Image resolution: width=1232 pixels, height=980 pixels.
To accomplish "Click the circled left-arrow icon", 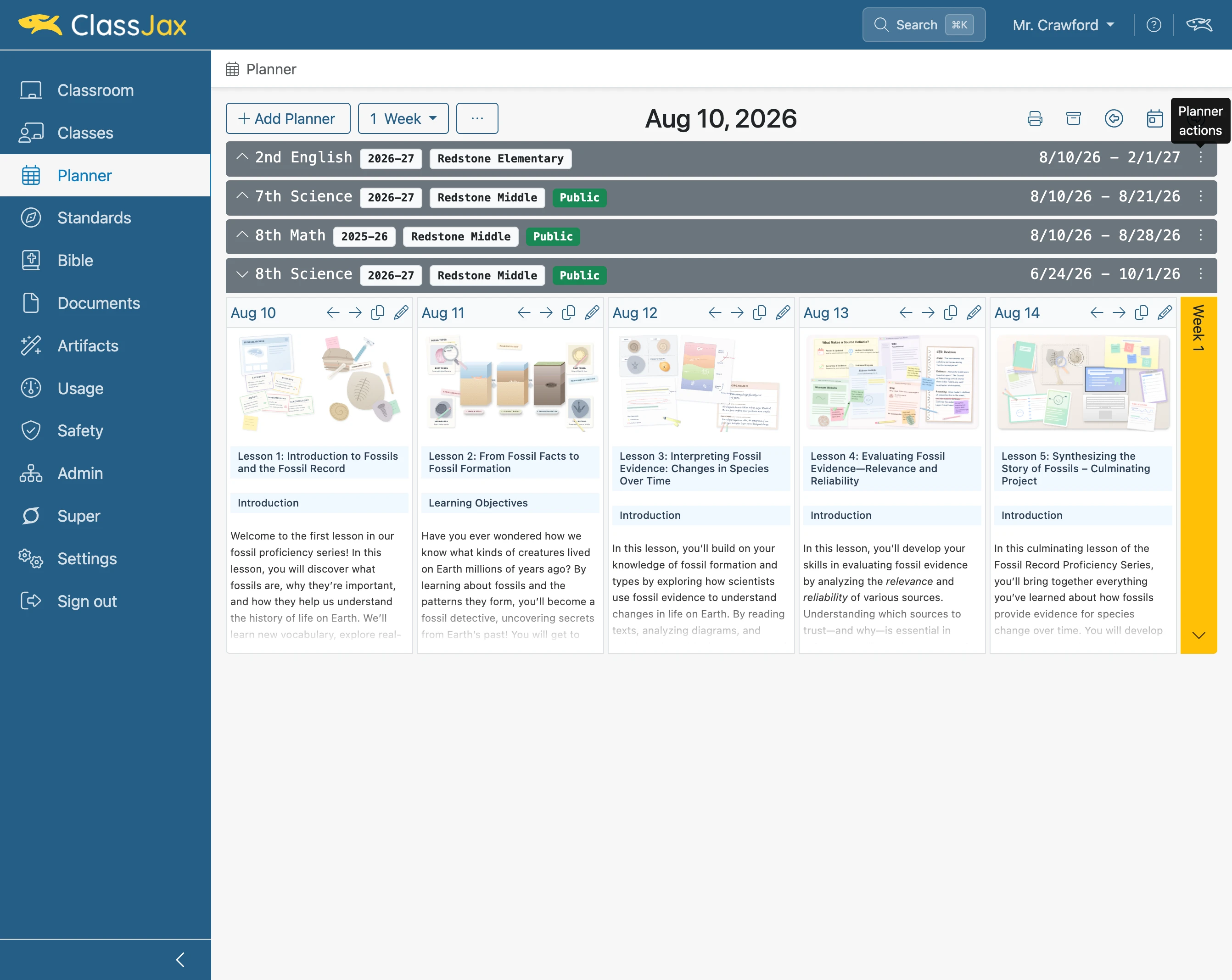I will (1114, 119).
